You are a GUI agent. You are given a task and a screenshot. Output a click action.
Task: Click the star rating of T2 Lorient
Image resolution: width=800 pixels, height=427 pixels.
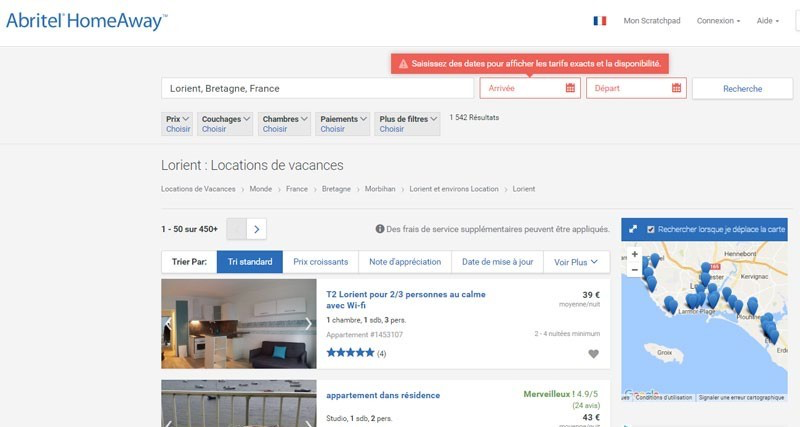click(x=351, y=353)
